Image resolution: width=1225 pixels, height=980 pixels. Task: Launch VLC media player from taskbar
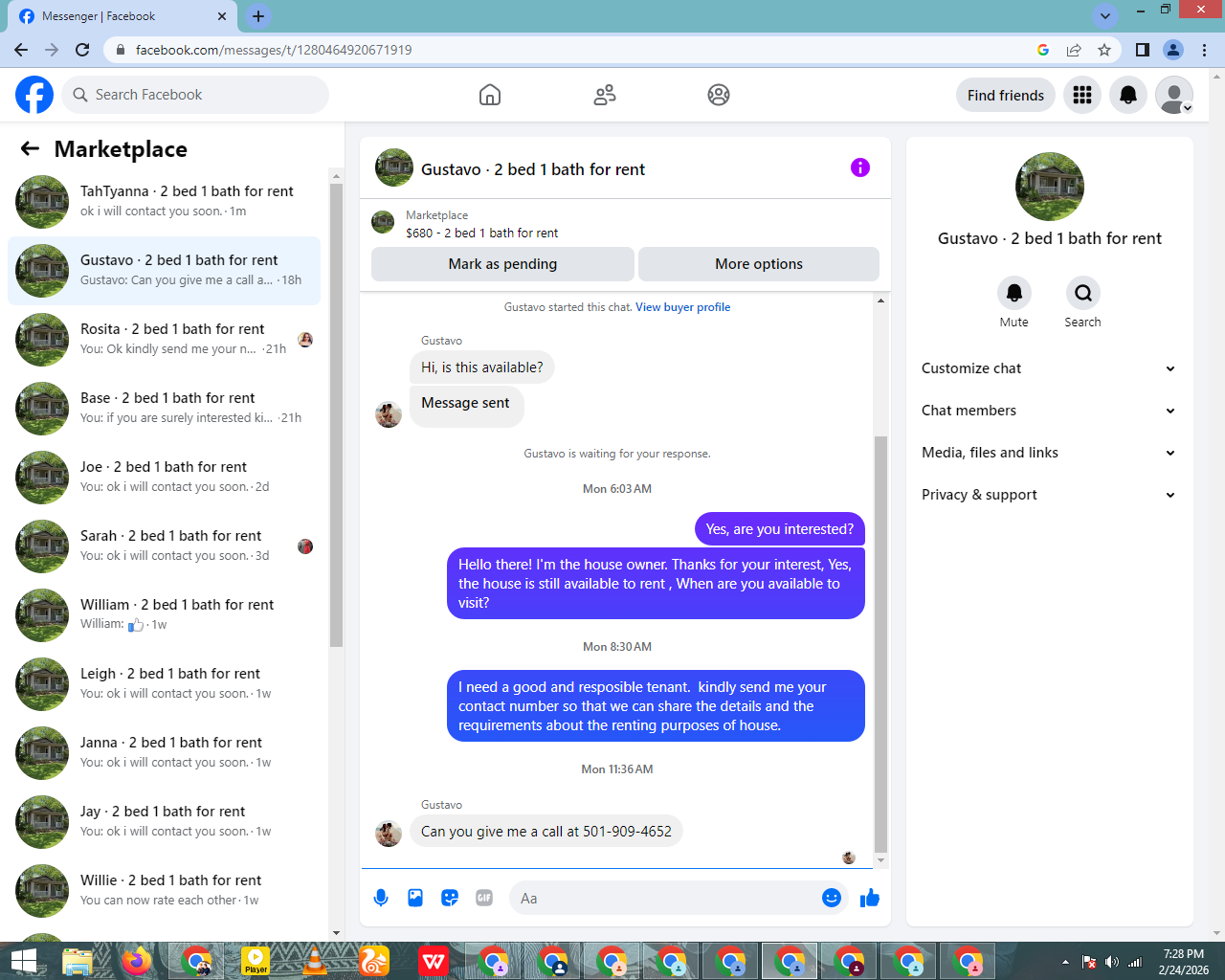tap(315, 961)
